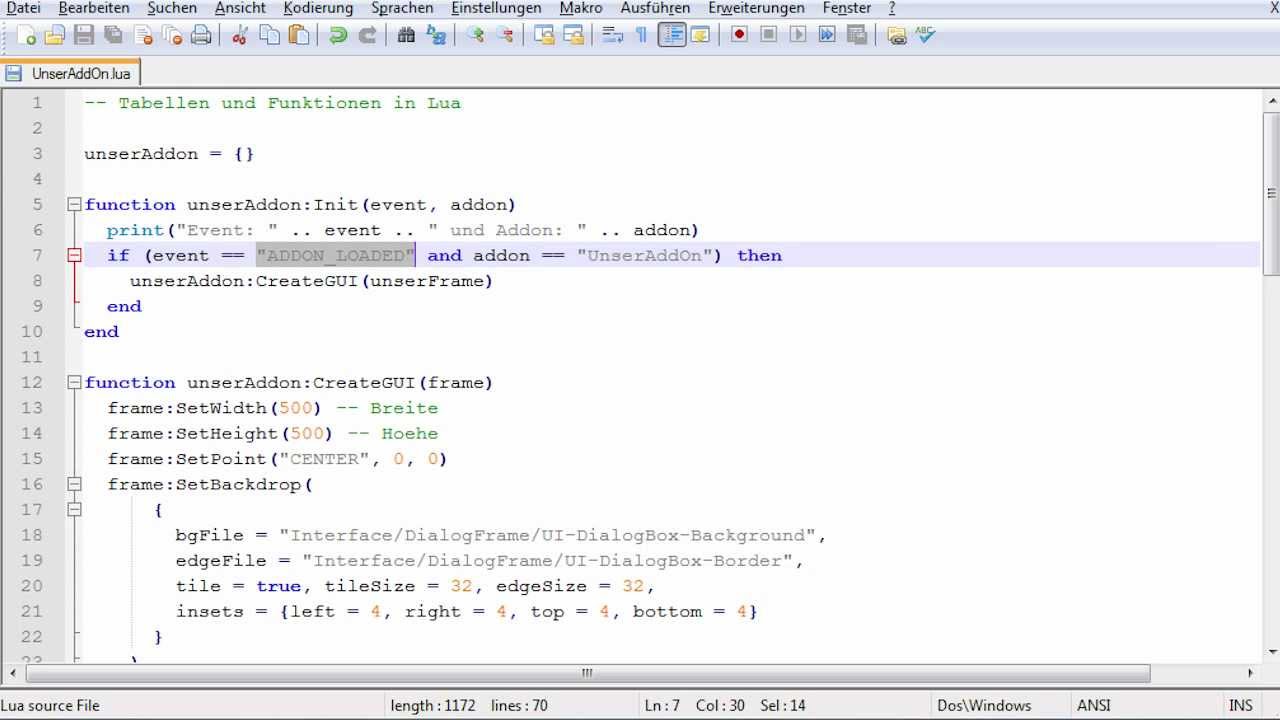
Task: Toggle synchronized vertical scrolling
Action: click(x=544, y=35)
